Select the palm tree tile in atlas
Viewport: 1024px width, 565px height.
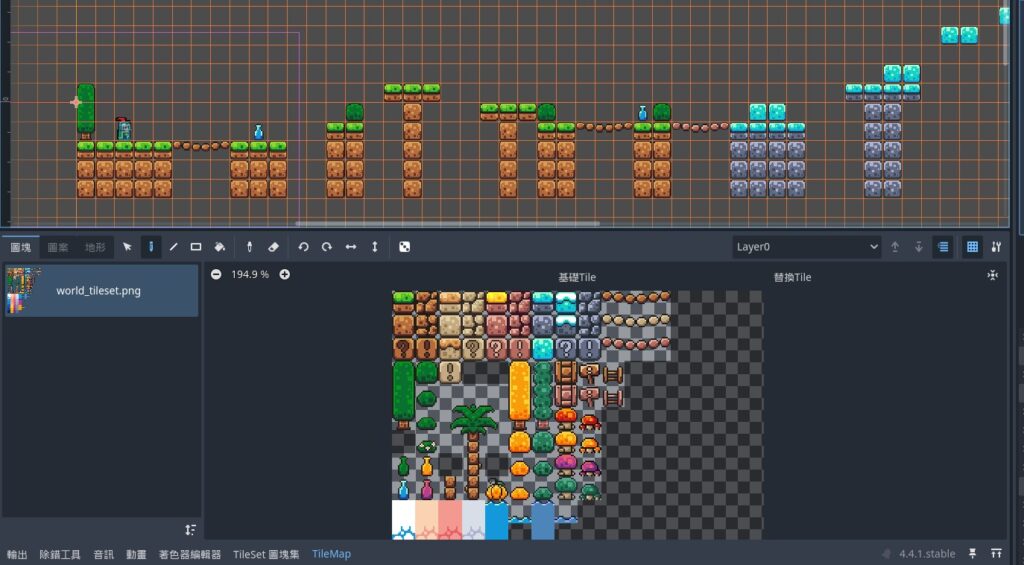pyautogui.click(x=473, y=451)
